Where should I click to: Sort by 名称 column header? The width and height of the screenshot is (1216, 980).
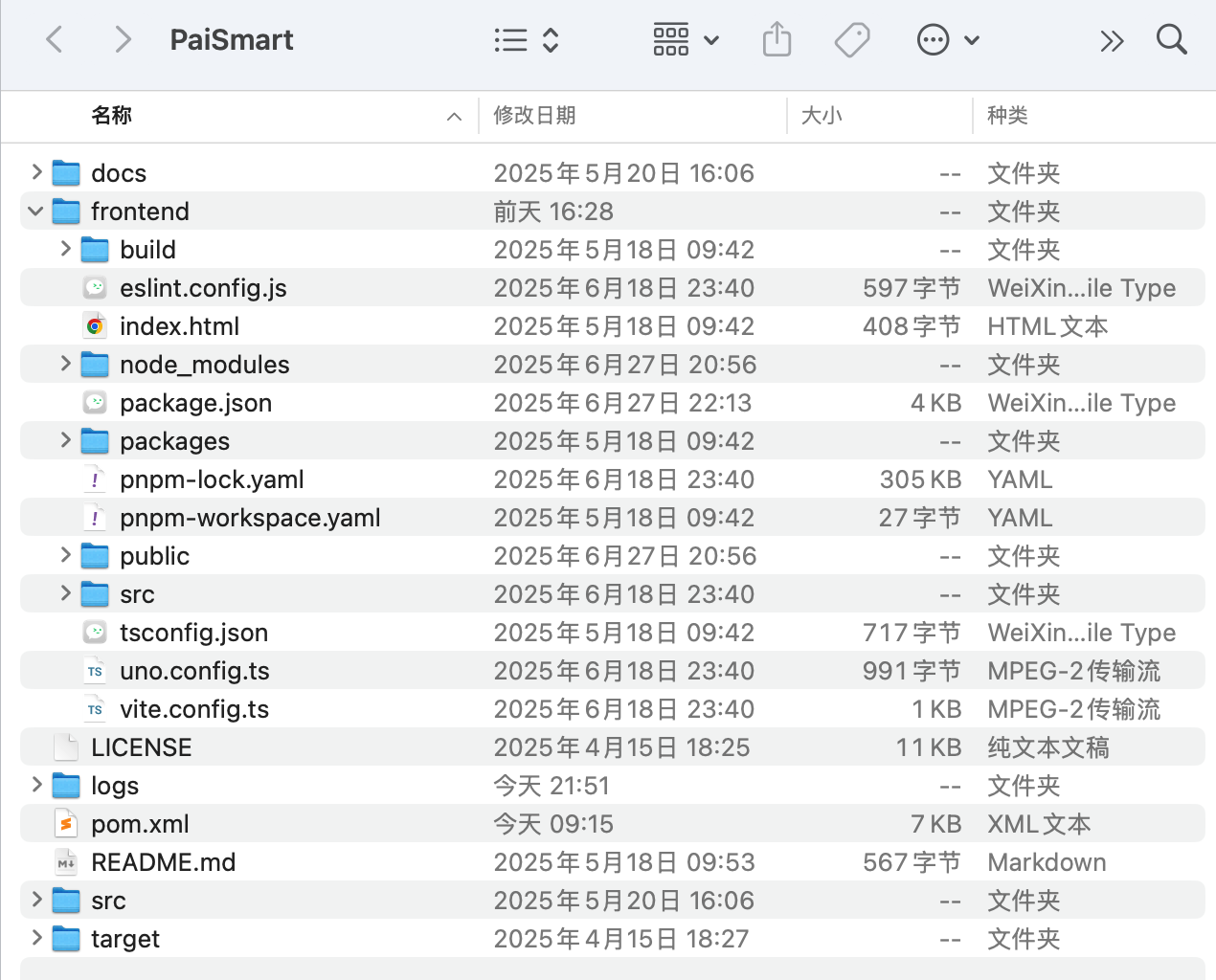(x=112, y=116)
